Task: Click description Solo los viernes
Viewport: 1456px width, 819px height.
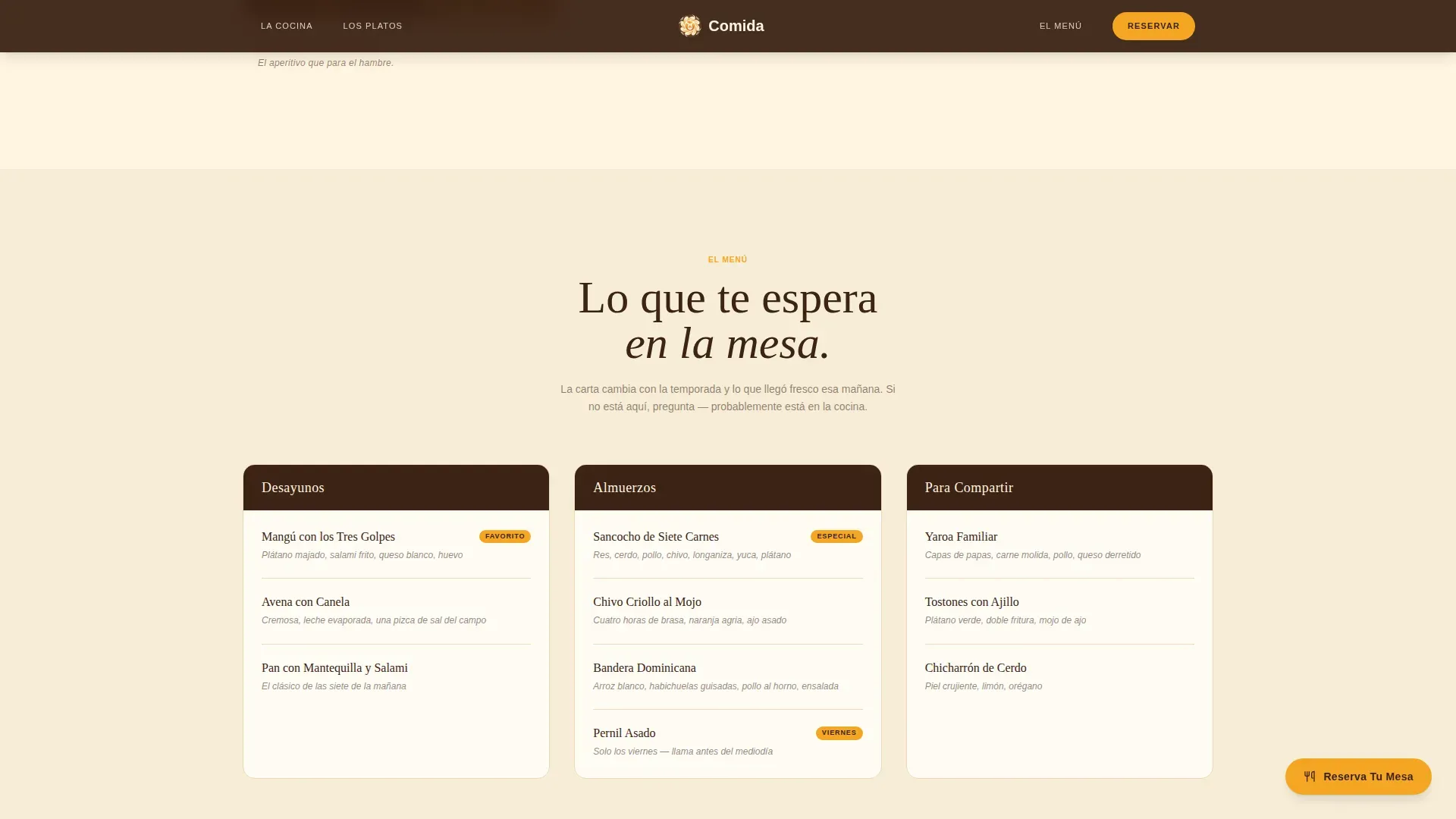Action: click(682, 752)
